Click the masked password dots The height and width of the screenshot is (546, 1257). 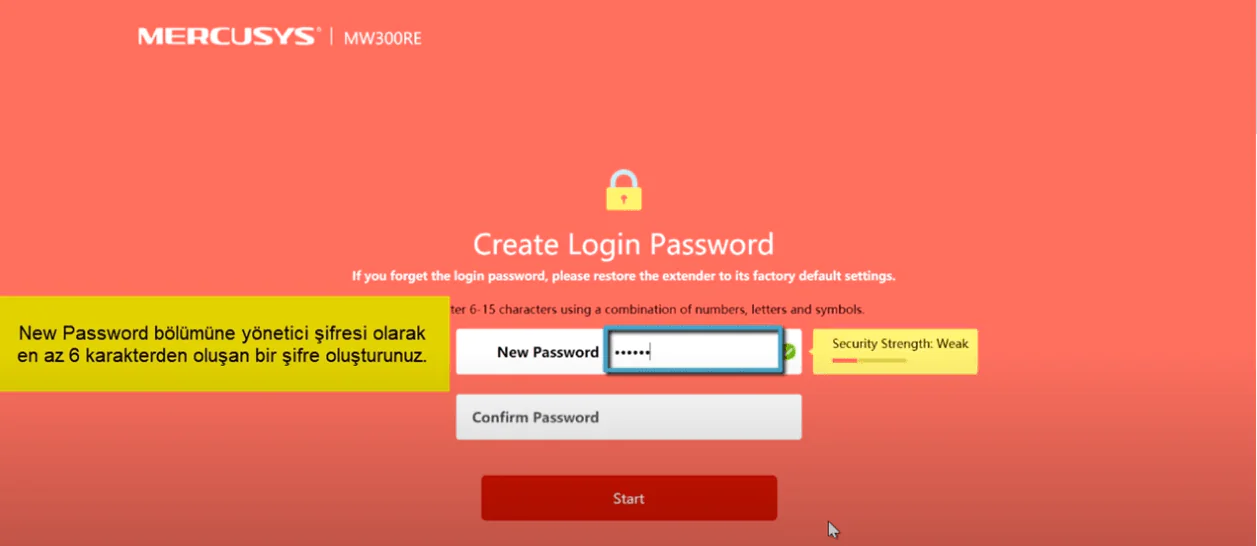click(x=632, y=353)
